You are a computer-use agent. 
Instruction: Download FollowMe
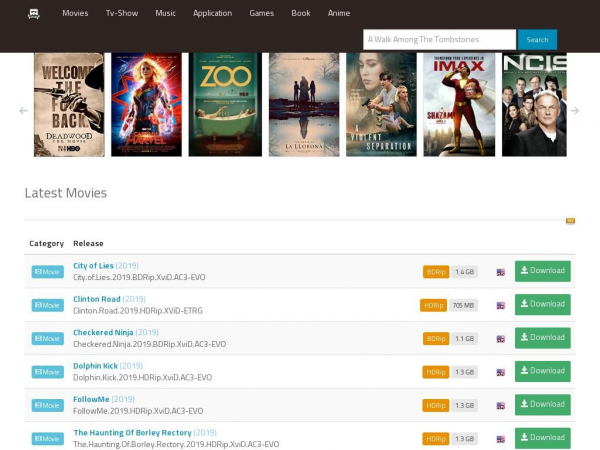pyautogui.click(x=543, y=404)
